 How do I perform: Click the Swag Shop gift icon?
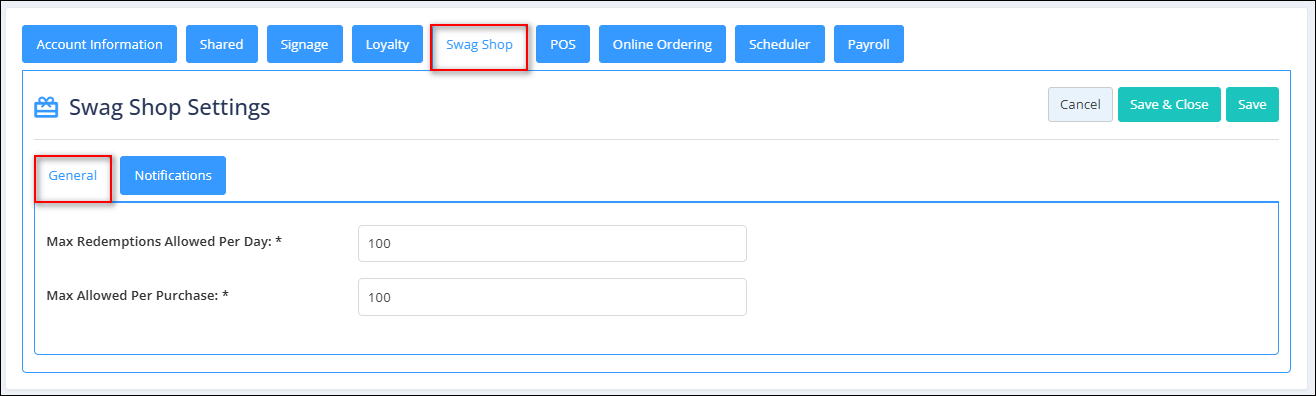pyautogui.click(x=46, y=107)
